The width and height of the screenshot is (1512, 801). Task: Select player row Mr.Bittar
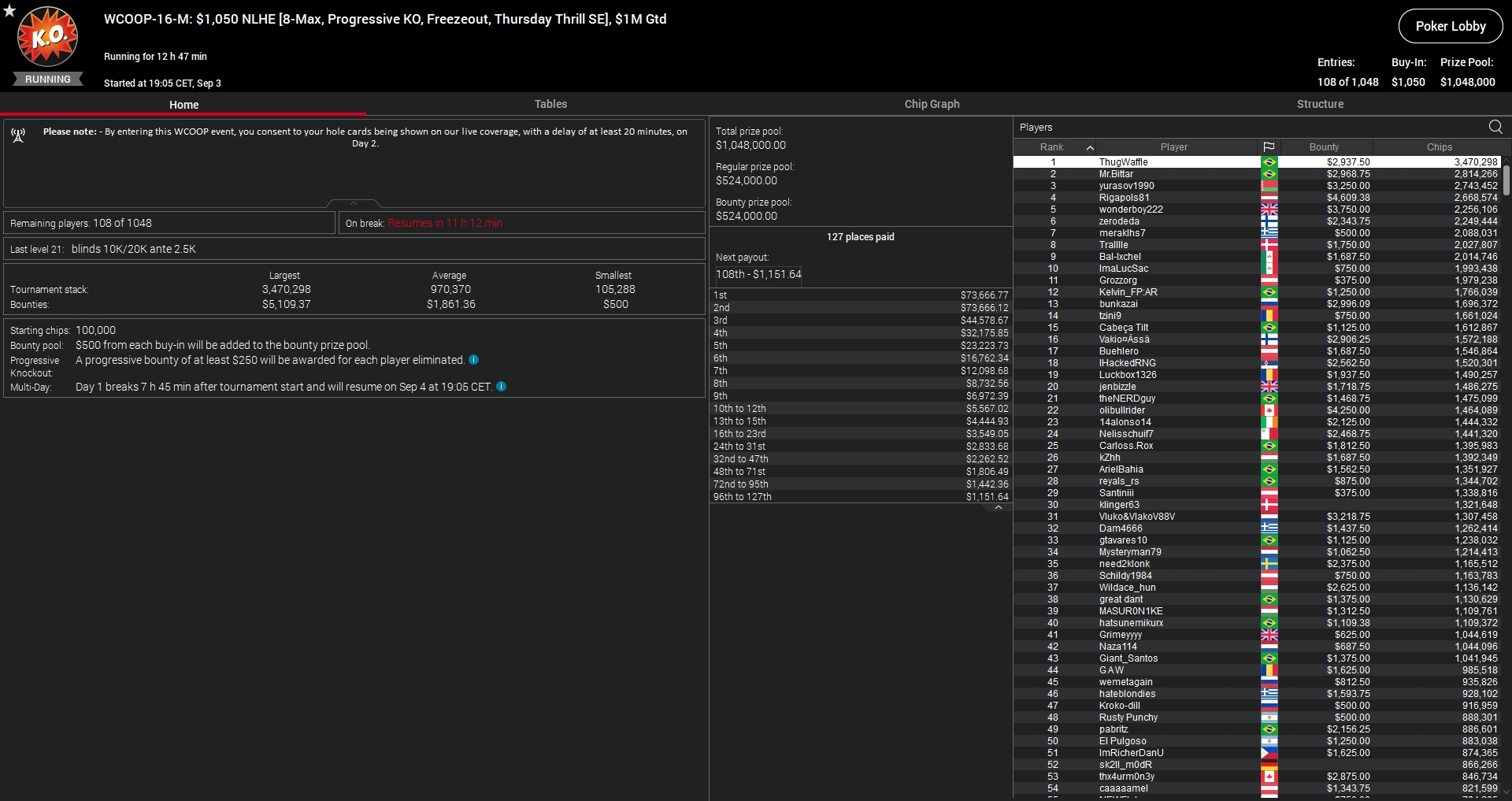[1257, 174]
